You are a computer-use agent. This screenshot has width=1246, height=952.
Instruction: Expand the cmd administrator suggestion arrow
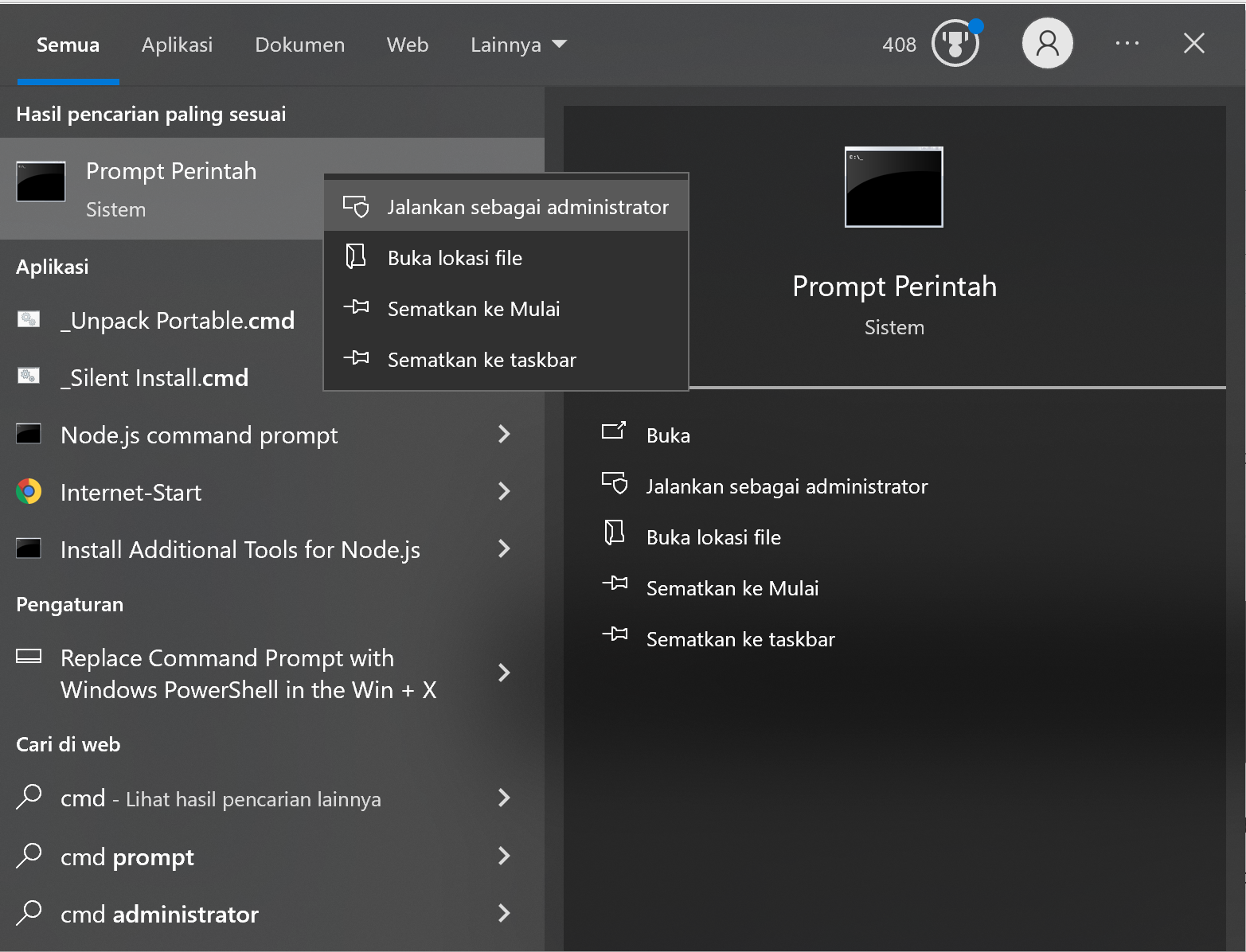504,913
